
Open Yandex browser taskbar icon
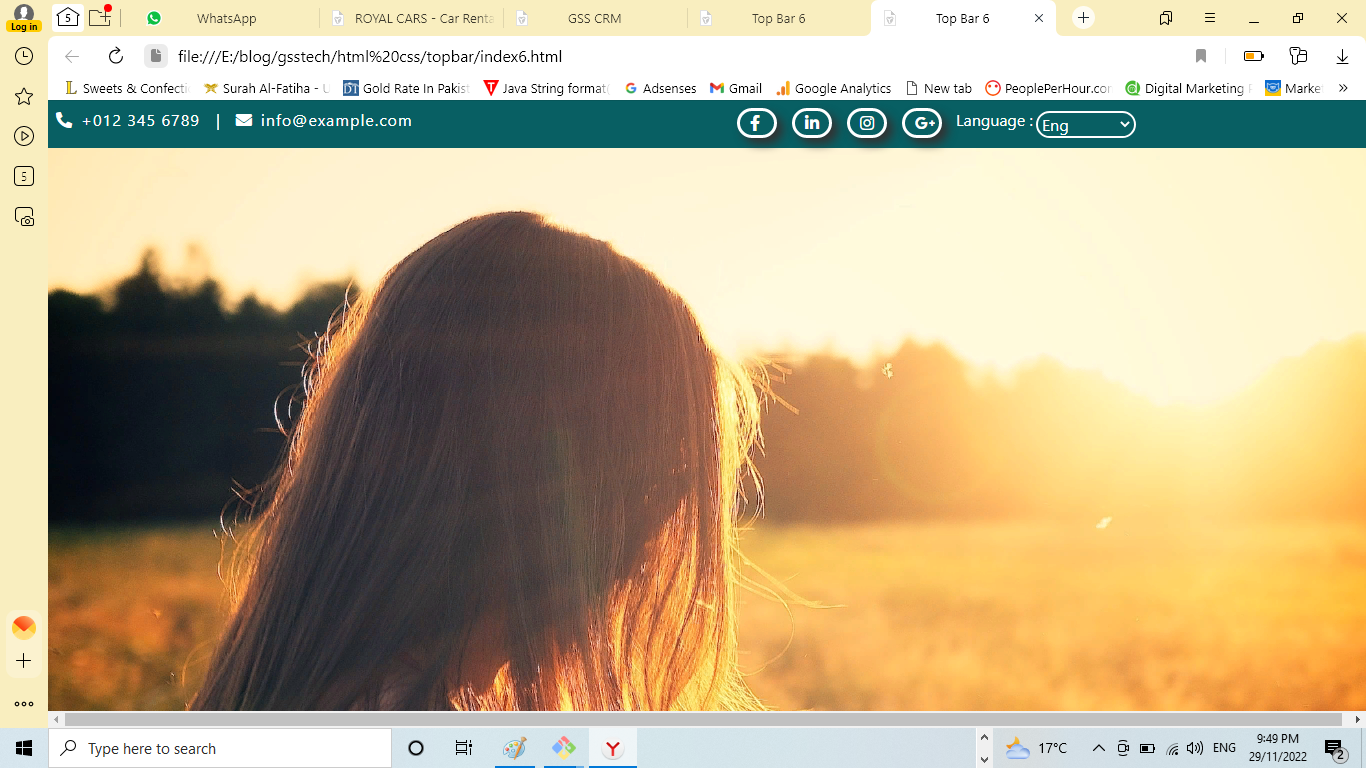[613, 748]
